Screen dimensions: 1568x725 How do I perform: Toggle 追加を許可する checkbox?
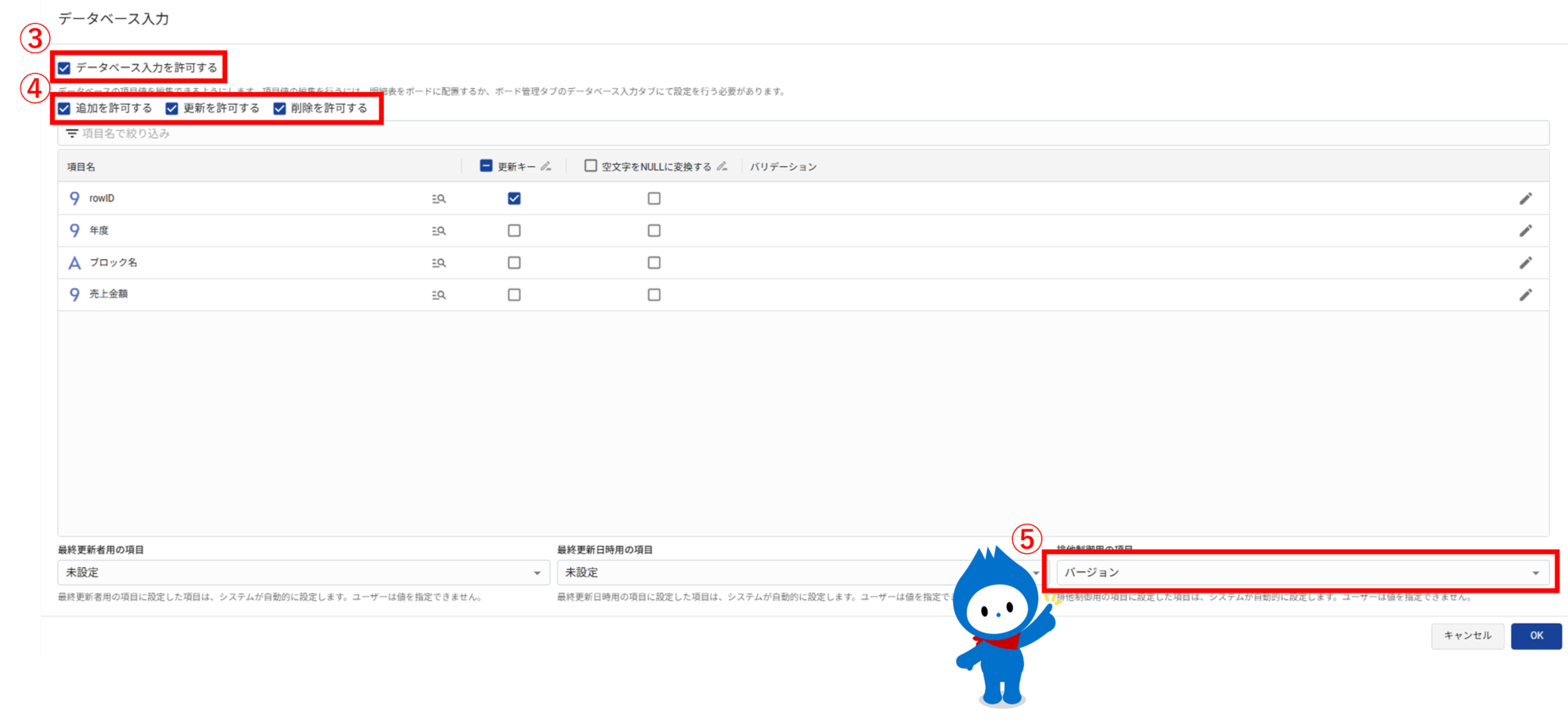coord(64,109)
